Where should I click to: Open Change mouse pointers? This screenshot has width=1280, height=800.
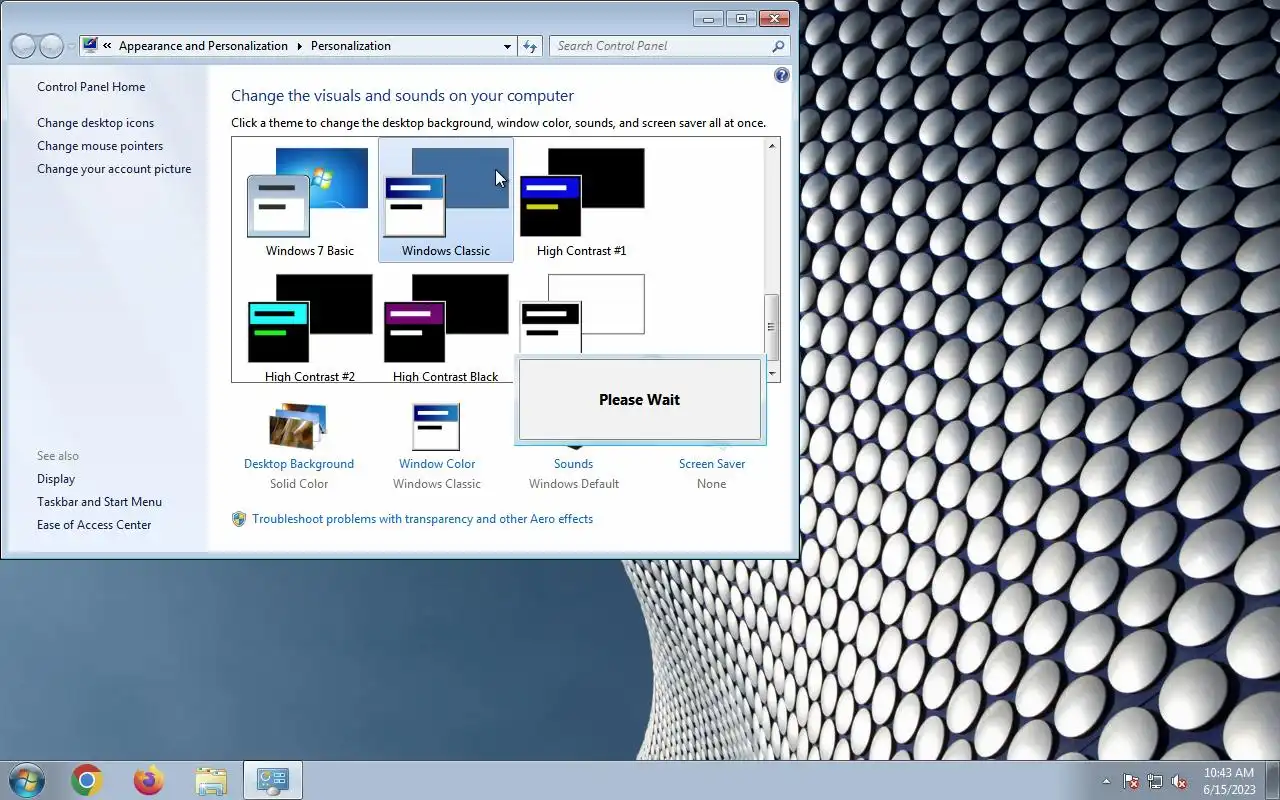pos(100,146)
